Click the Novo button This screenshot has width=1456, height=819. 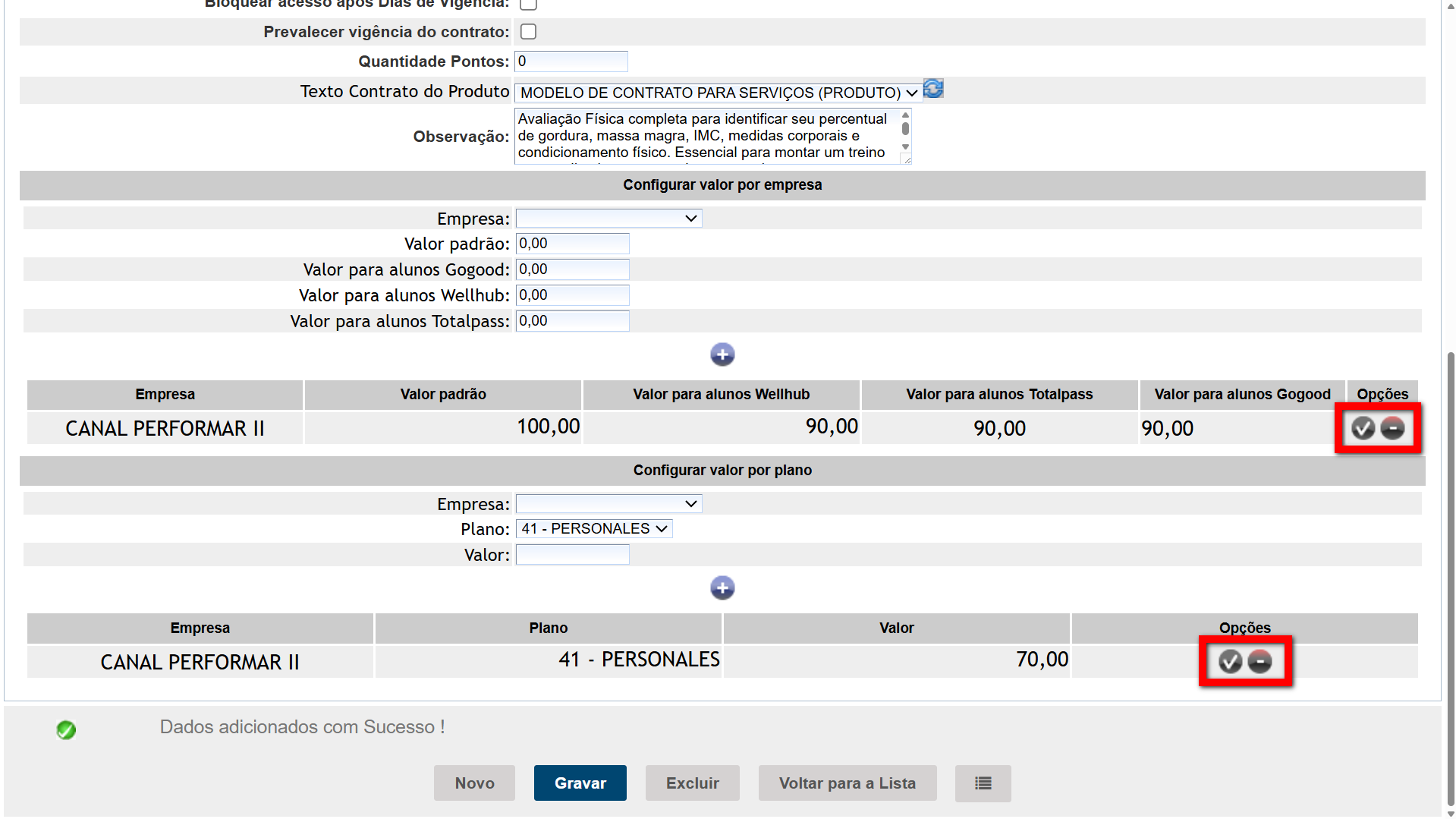click(x=474, y=783)
